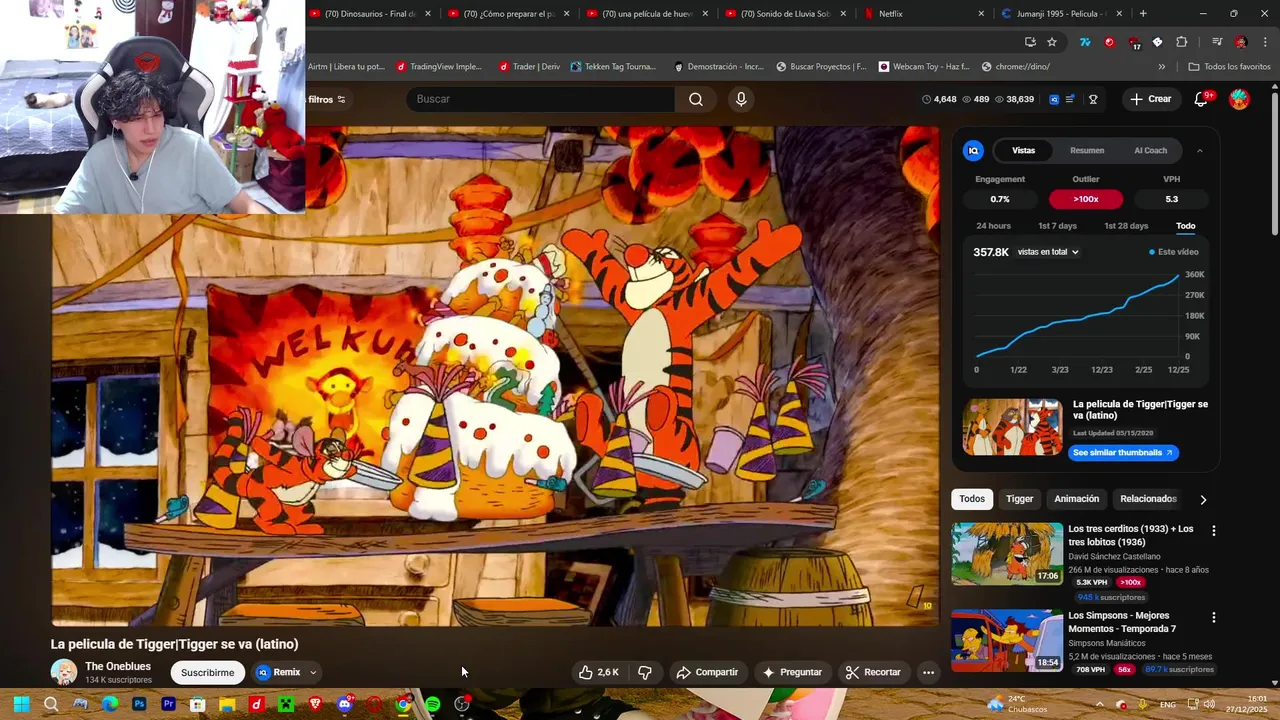Click the vidIQ logo in the stats bar
The height and width of the screenshot is (720, 1280).
click(x=1054, y=99)
